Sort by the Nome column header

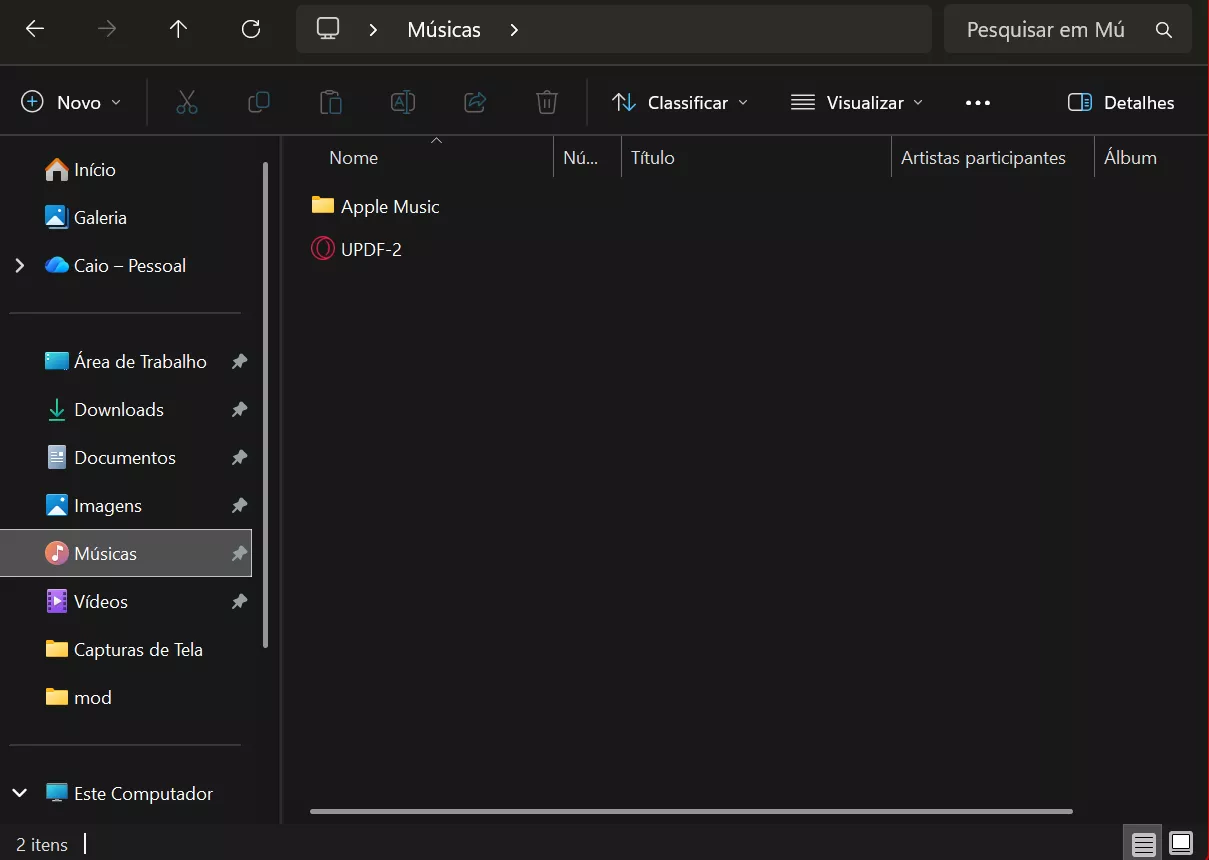353,158
